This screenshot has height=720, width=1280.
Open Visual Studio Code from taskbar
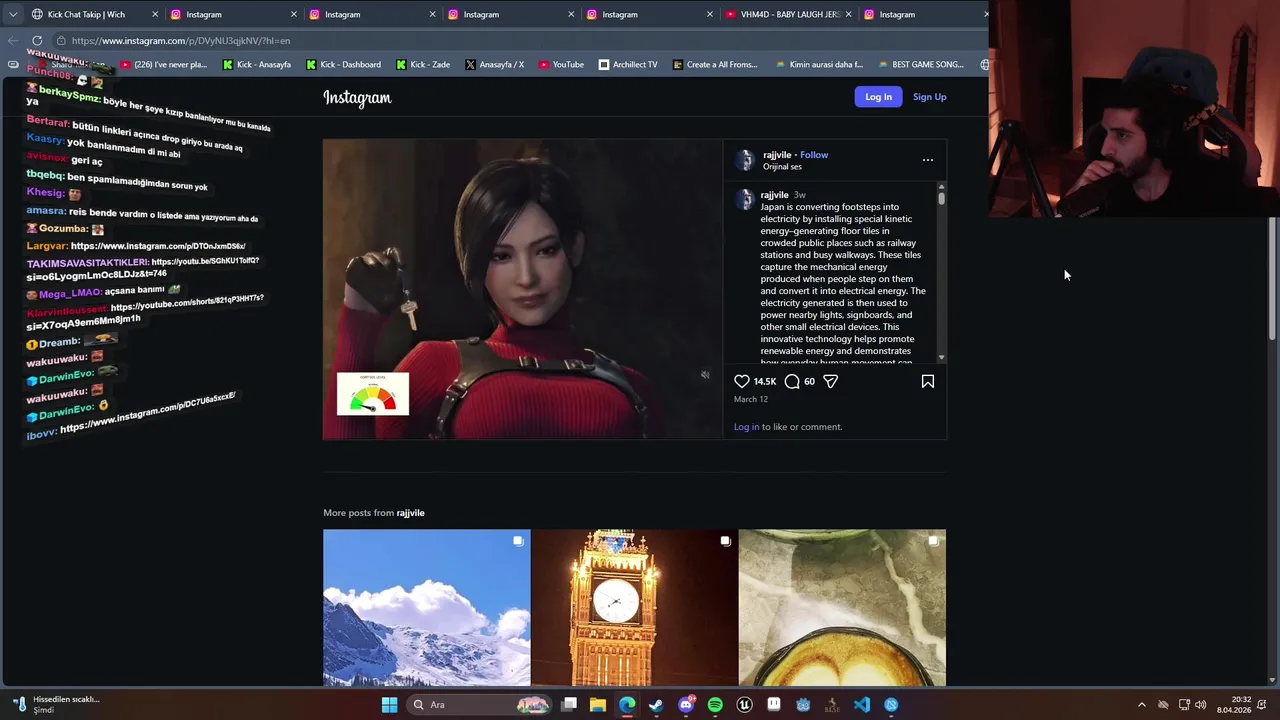coord(862,705)
